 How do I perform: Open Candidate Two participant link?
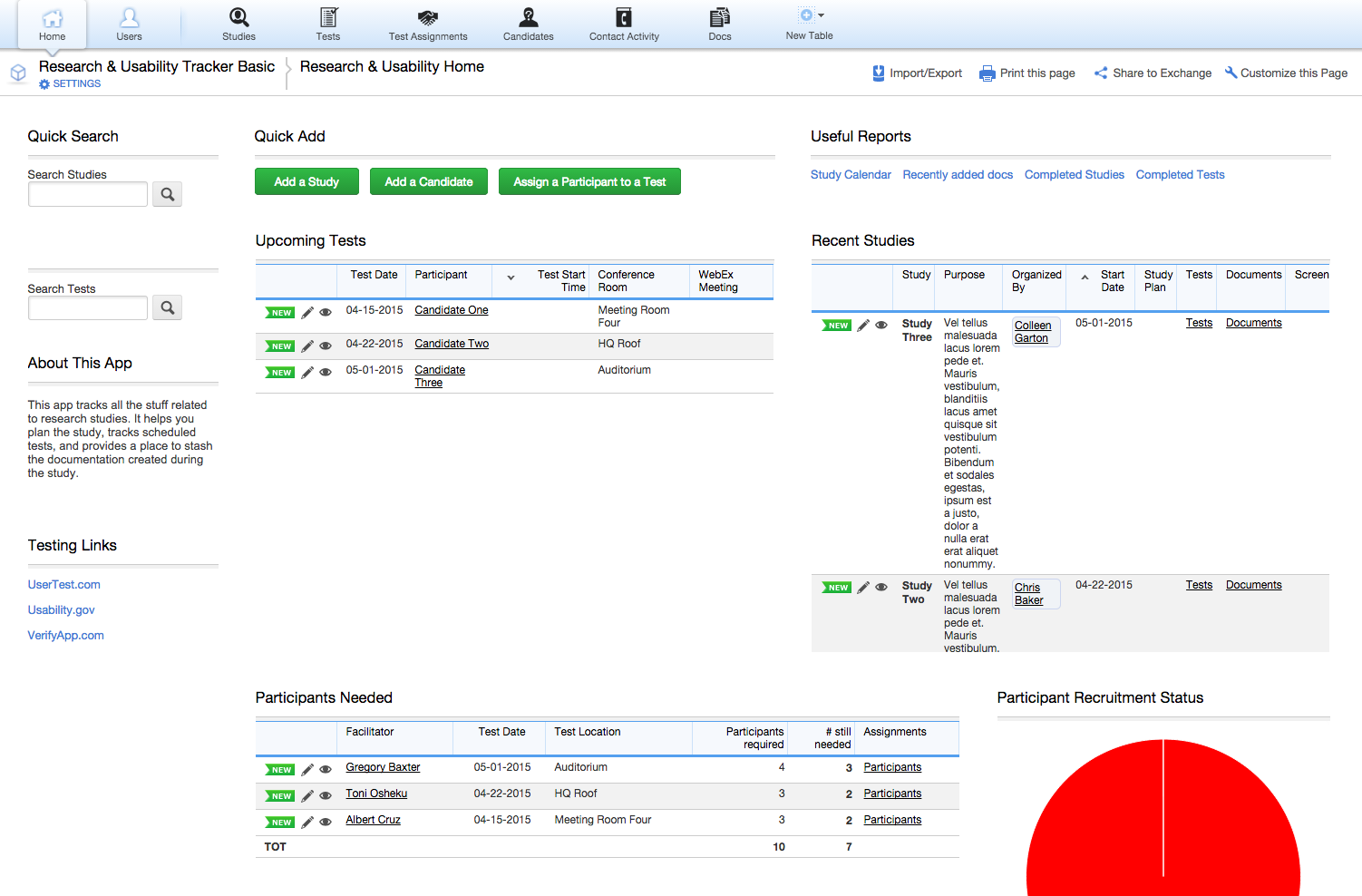point(452,344)
